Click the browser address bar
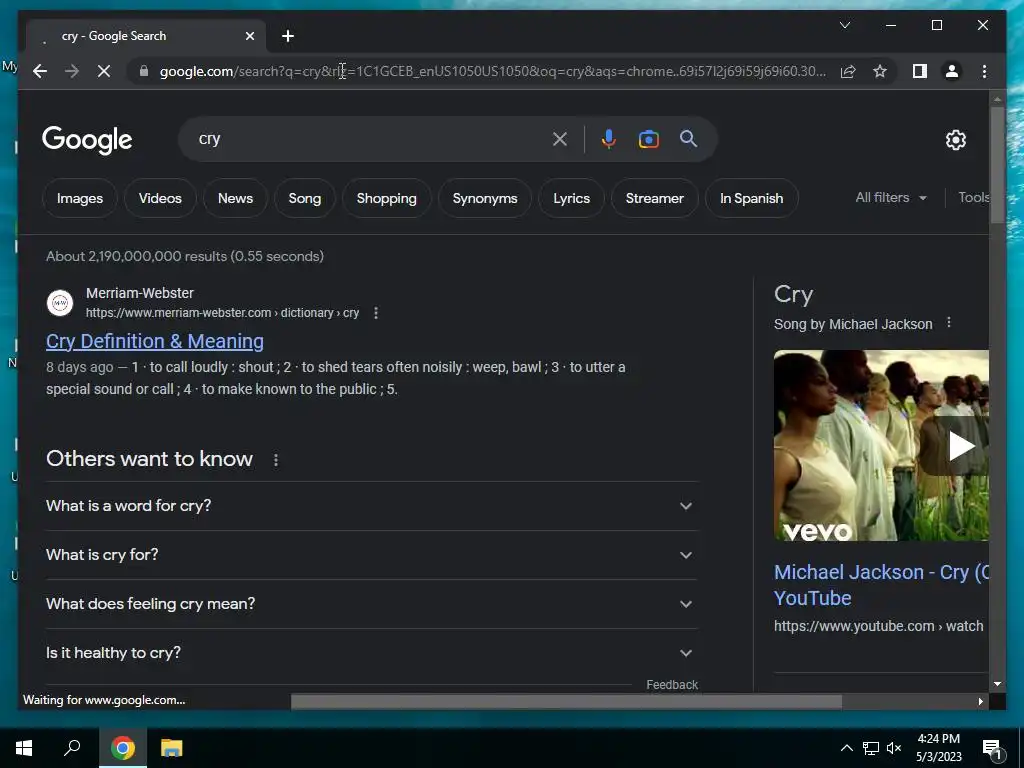 click(x=492, y=71)
